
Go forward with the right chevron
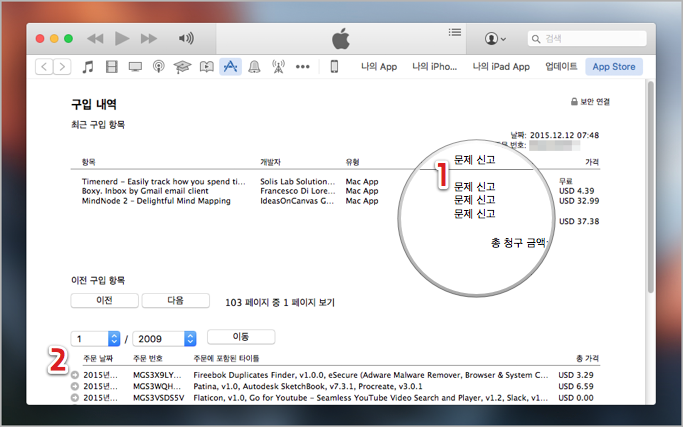(62, 67)
